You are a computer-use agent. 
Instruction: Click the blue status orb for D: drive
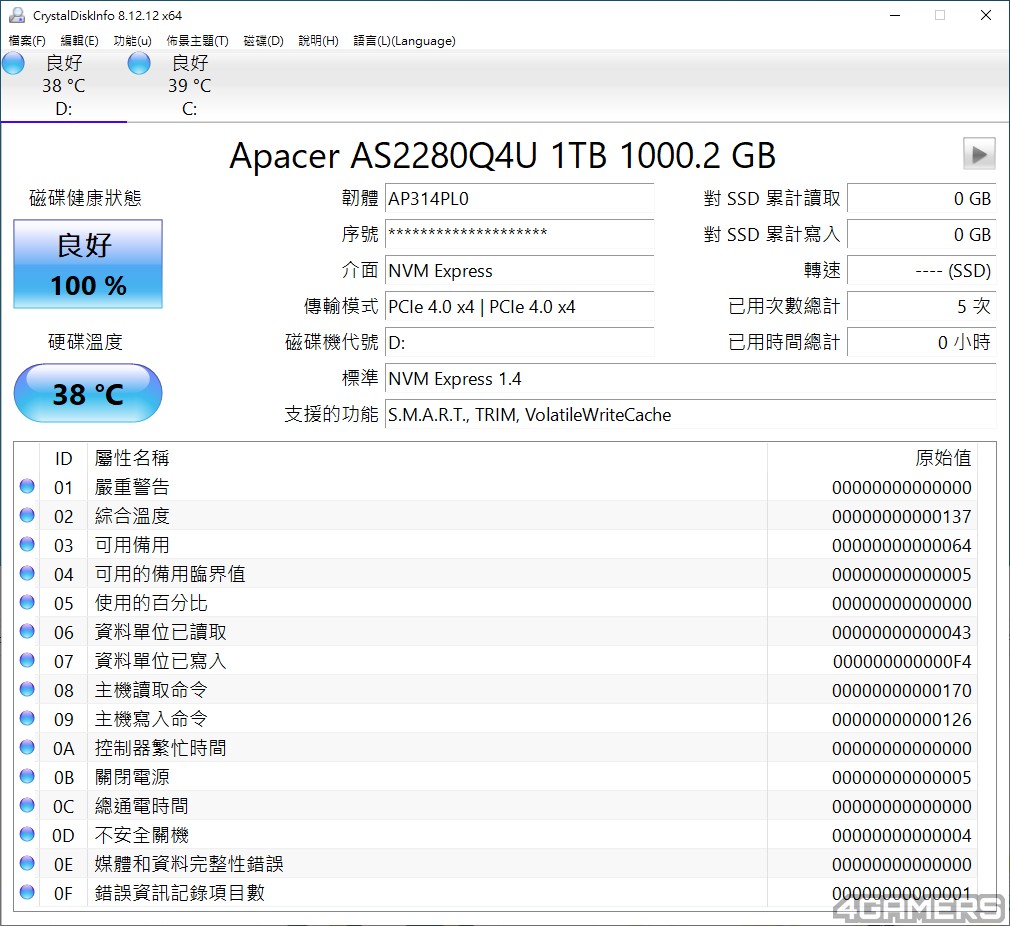pos(14,63)
